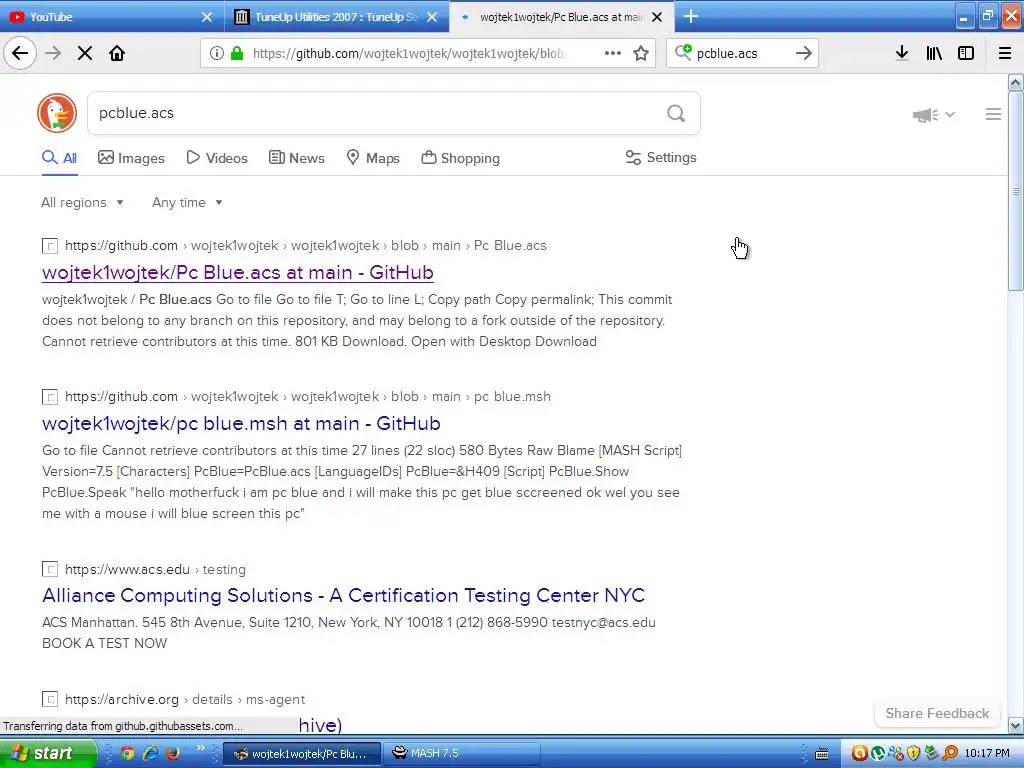This screenshot has width=1024, height=768.
Task: Focus the toolbar search box with pcblue.acs
Action: point(742,54)
